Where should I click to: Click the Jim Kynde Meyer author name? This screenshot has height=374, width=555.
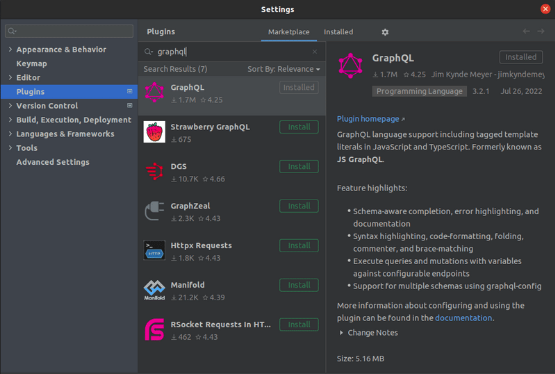(x=462, y=75)
